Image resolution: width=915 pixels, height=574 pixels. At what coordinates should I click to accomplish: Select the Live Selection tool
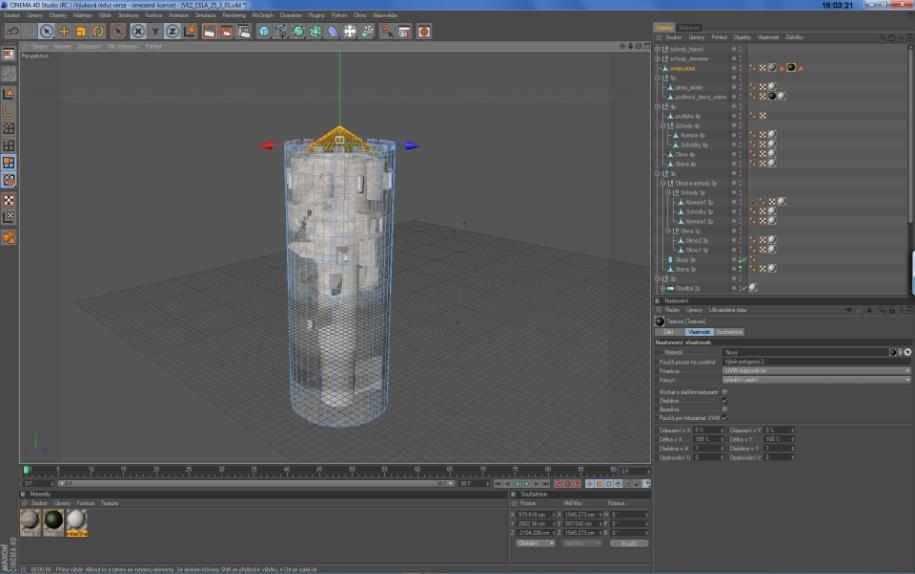coord(47,32)
